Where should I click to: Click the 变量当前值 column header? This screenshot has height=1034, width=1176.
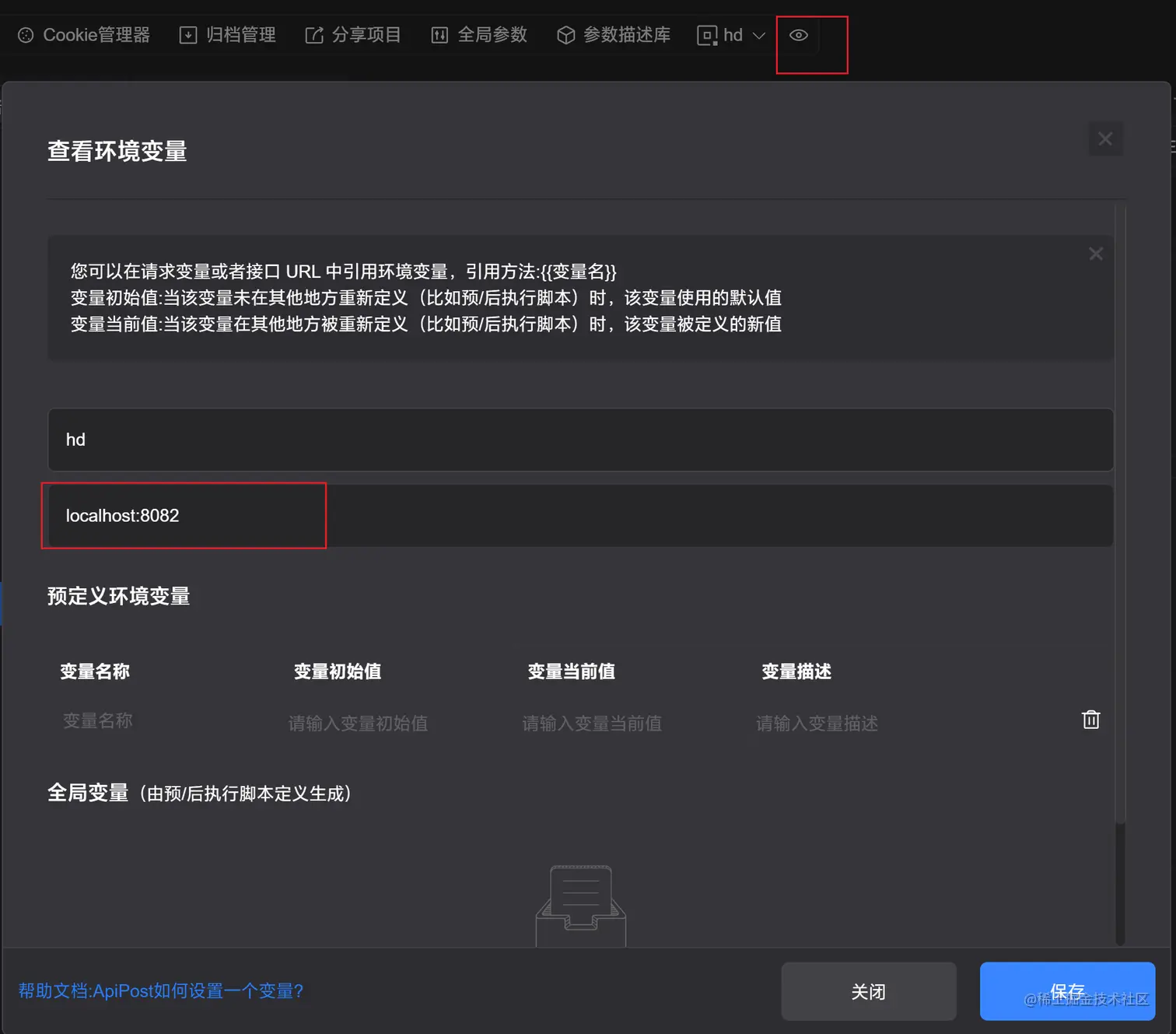(x=572, y=671)
